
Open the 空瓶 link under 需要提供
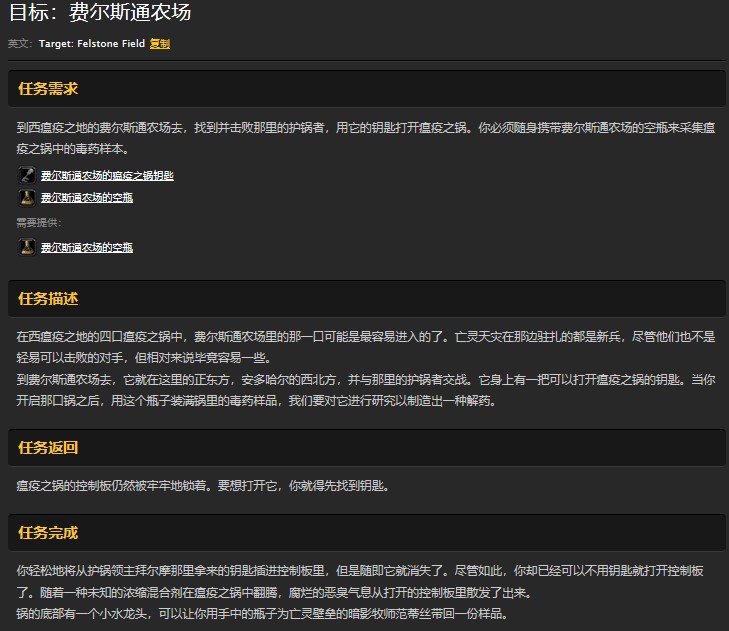(86, 247)
